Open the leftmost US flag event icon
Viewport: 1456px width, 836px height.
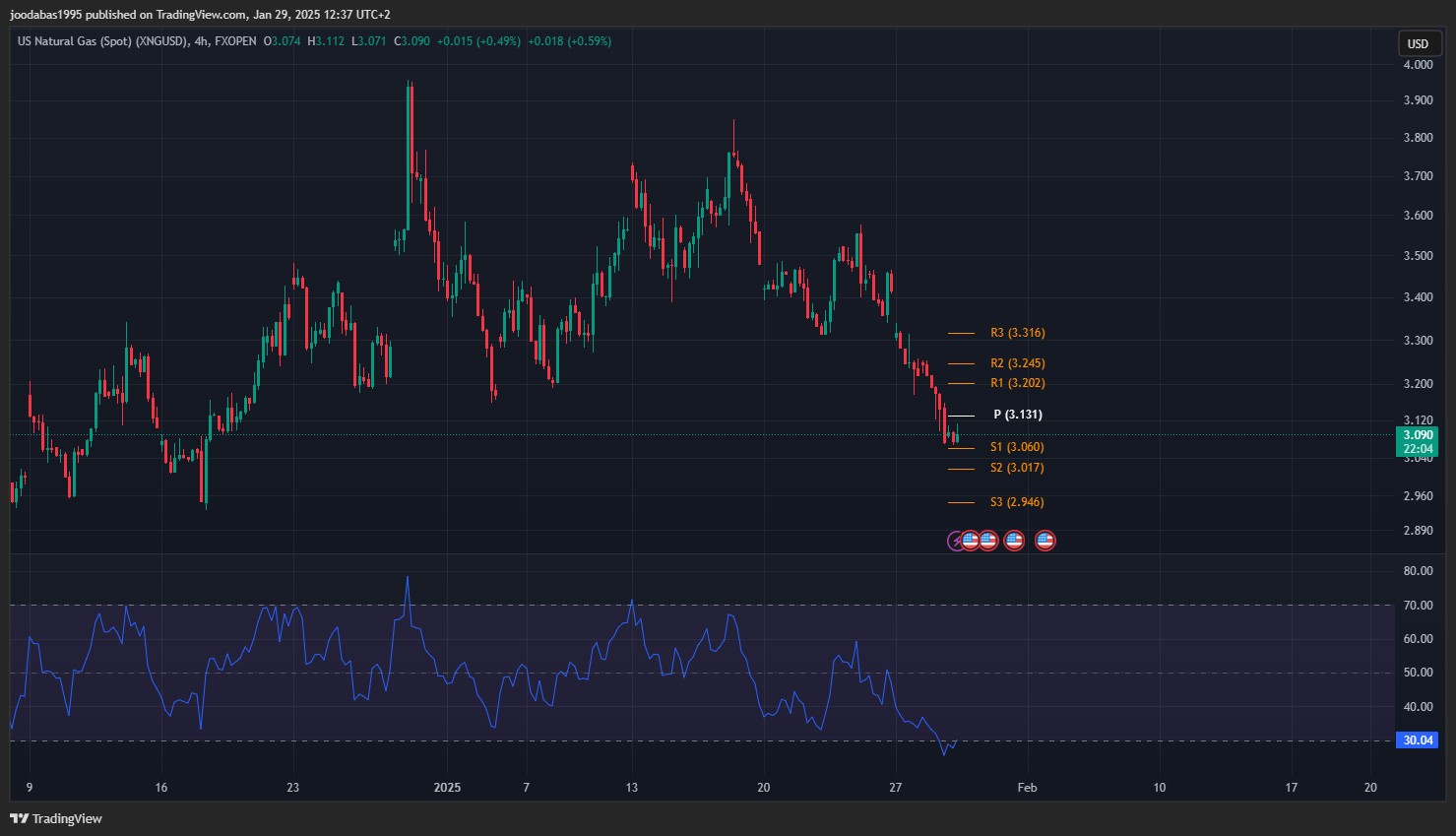pyautogui.click(x=971, y=541)
